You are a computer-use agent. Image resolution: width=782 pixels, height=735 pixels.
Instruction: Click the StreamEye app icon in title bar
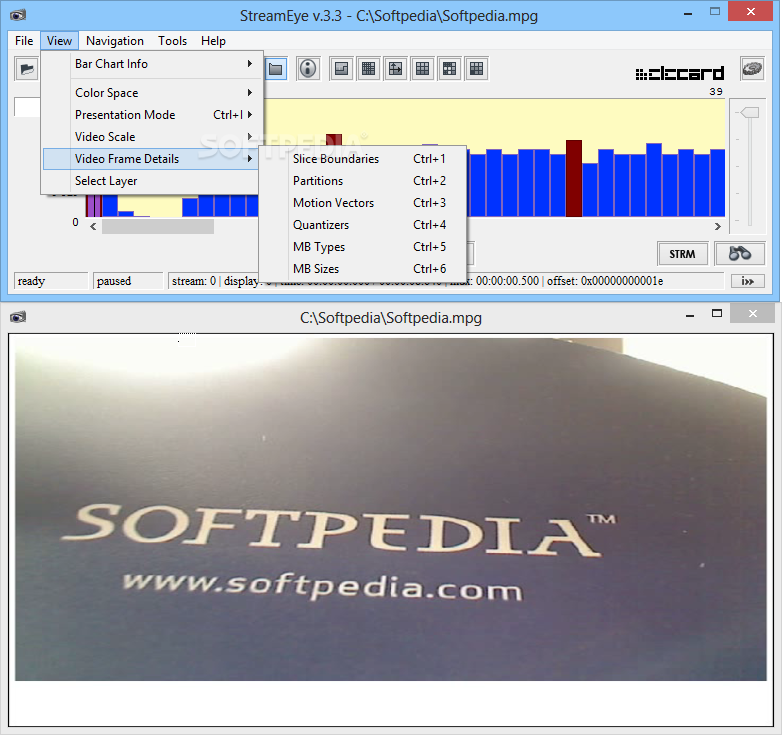(x=18, y=15)
